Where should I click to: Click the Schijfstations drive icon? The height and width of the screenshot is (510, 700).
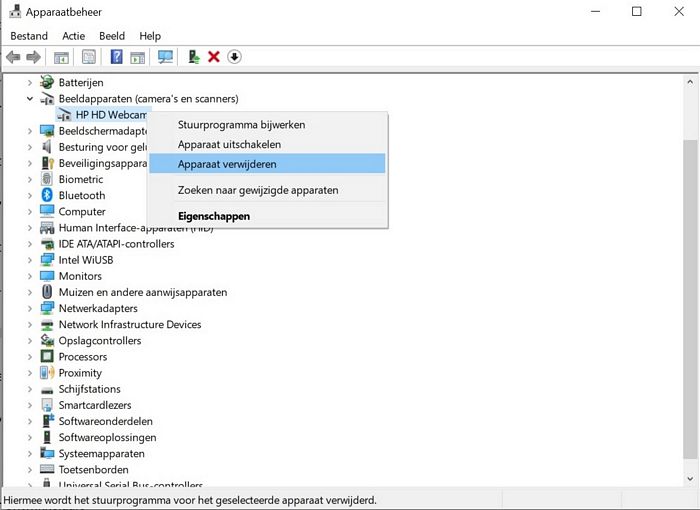point(47,390)
